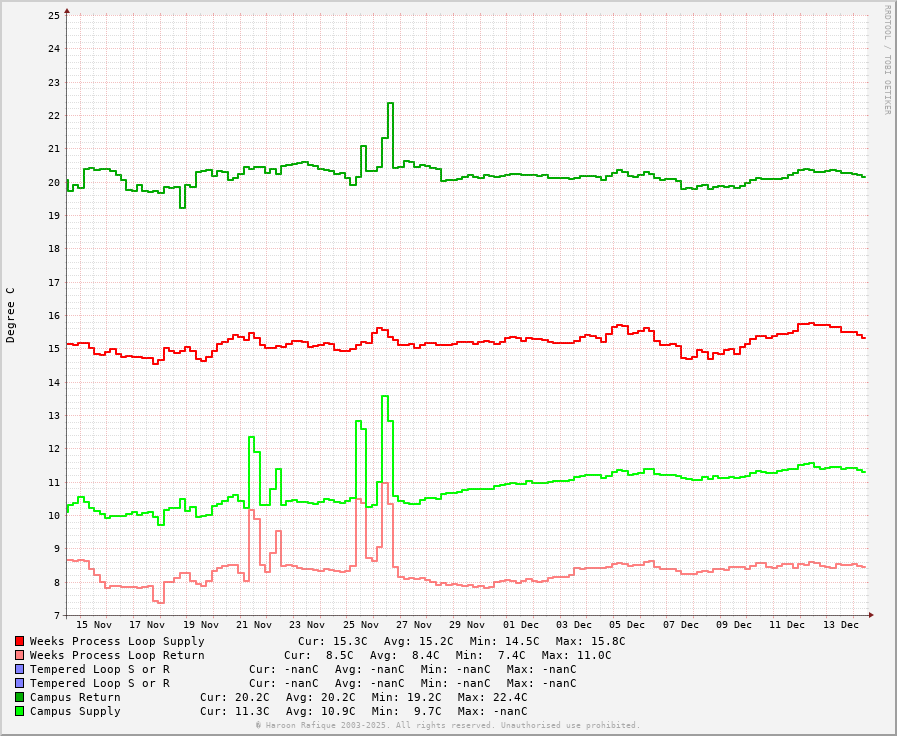Click the Haroon Rafique copyright notice

click(448, 725)
